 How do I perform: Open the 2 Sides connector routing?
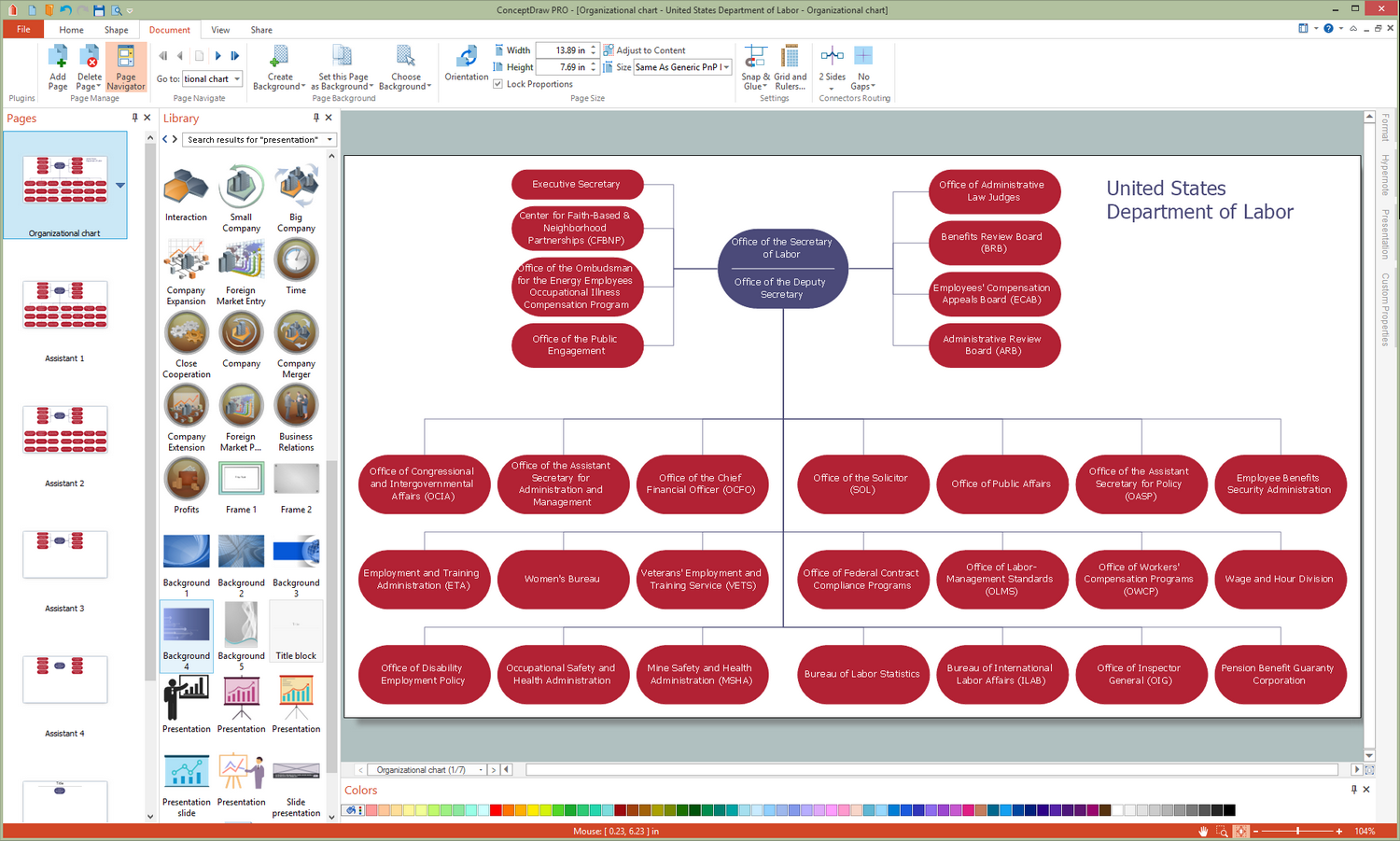[x=832, y=67]
